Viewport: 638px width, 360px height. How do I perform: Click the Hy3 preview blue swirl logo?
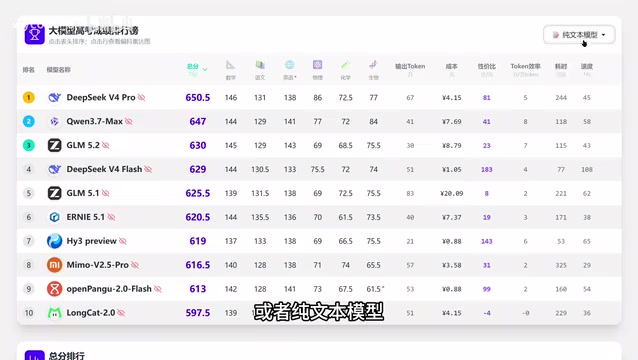(x=55, y=241)
